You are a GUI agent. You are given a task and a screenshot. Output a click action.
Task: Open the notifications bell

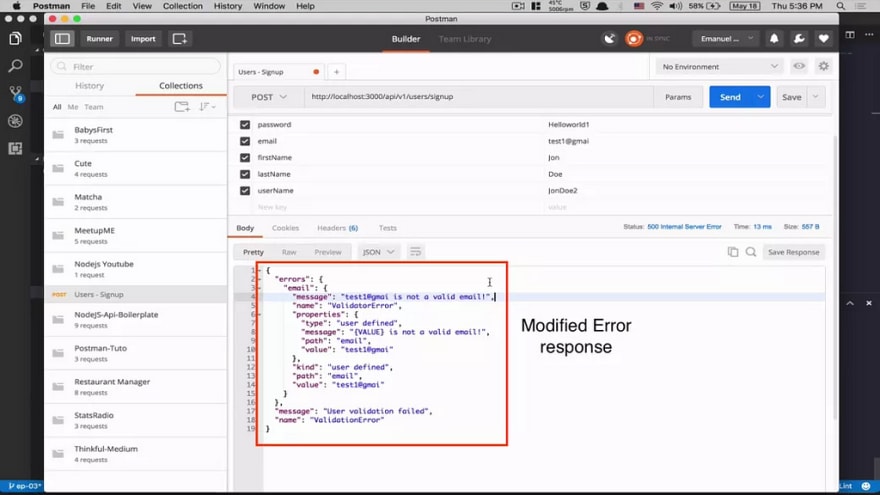[774, 39]
